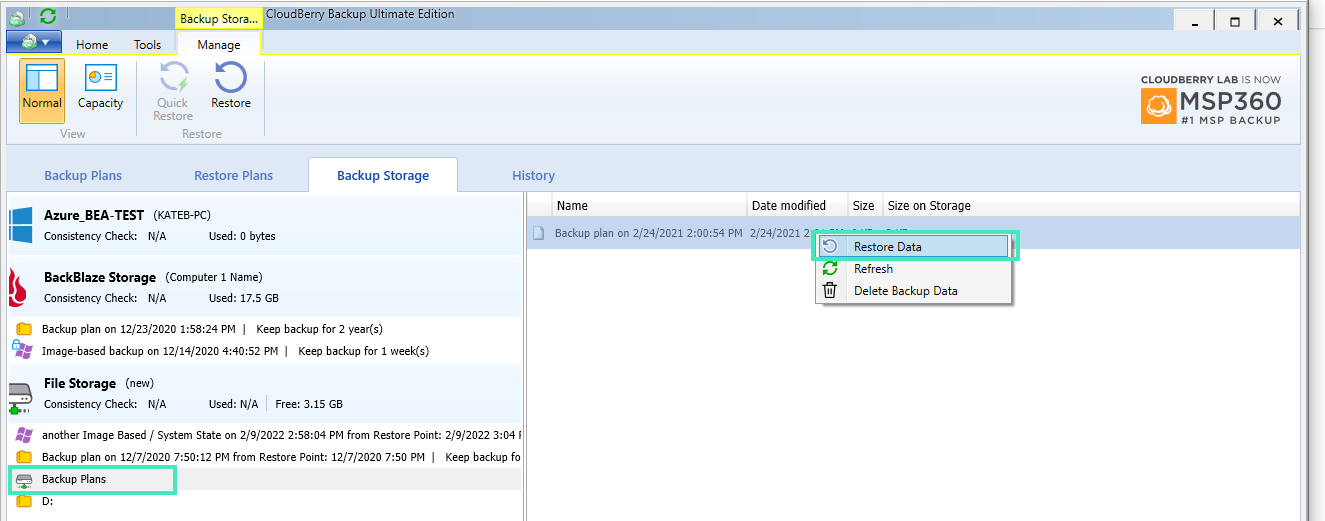Click the D: folder icon
Screen dimensions: 1325x521
(23, 501)
